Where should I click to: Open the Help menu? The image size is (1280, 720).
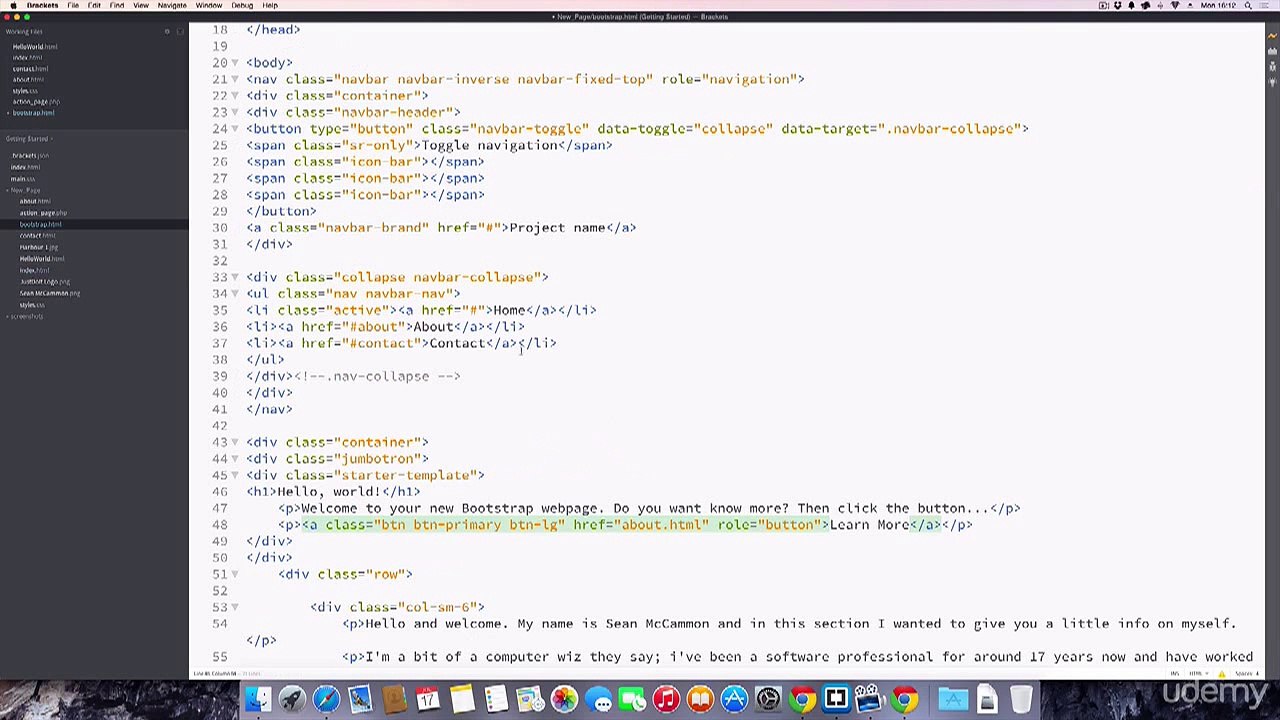pyautogui.click(x=270, y=5)
